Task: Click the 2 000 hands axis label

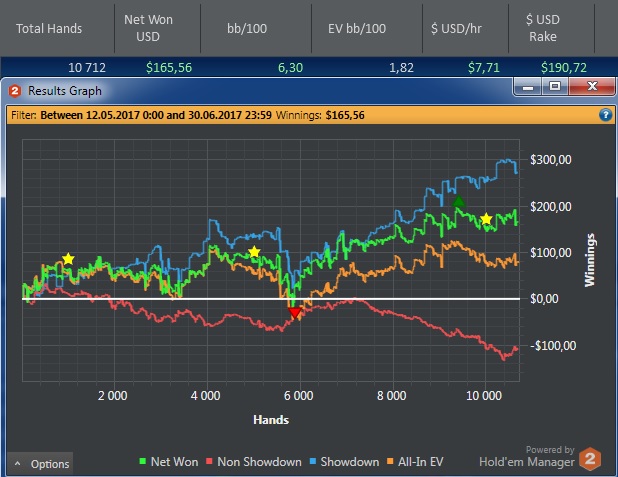Action: [113, 395]
